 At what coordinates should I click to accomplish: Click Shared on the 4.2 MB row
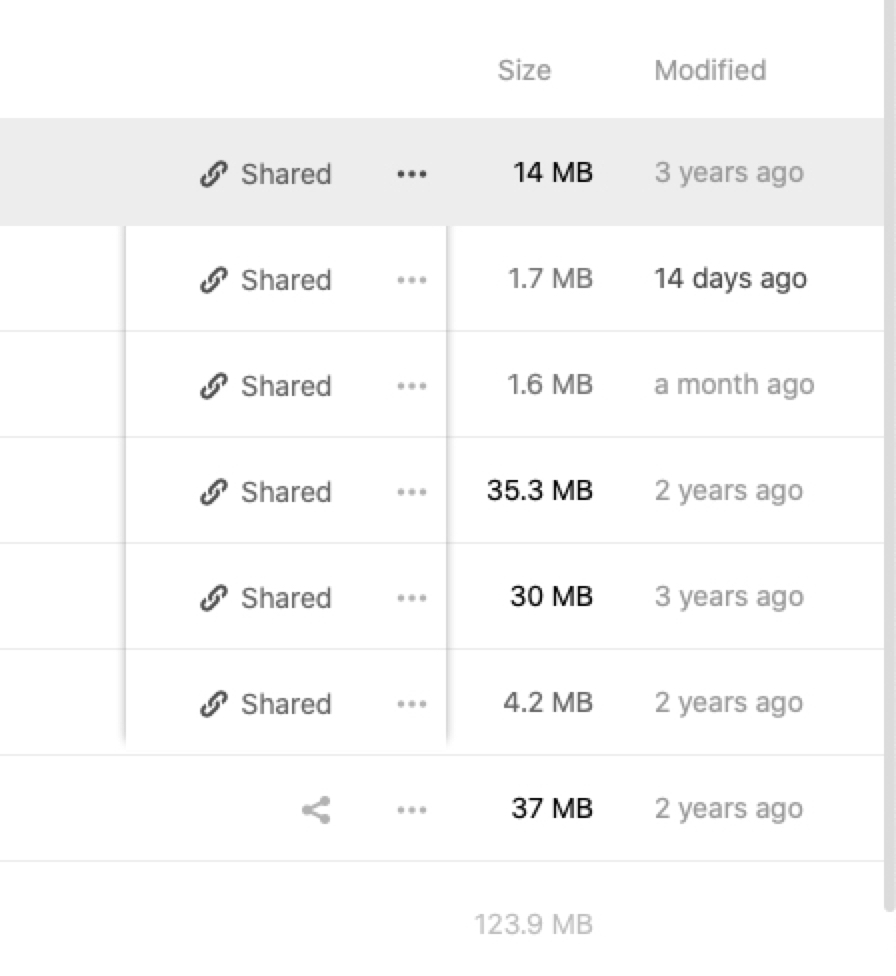tap(285, 704)
